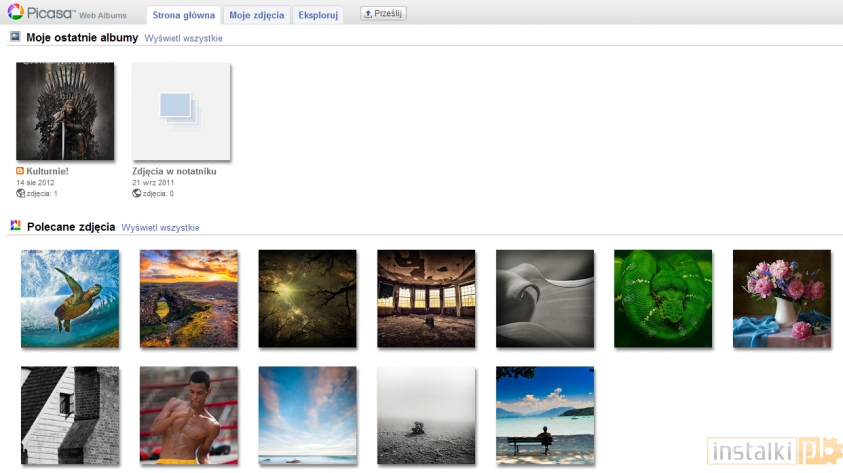Click the album icon beside Moje ostatnie albumy

click(x=15, y=37)
